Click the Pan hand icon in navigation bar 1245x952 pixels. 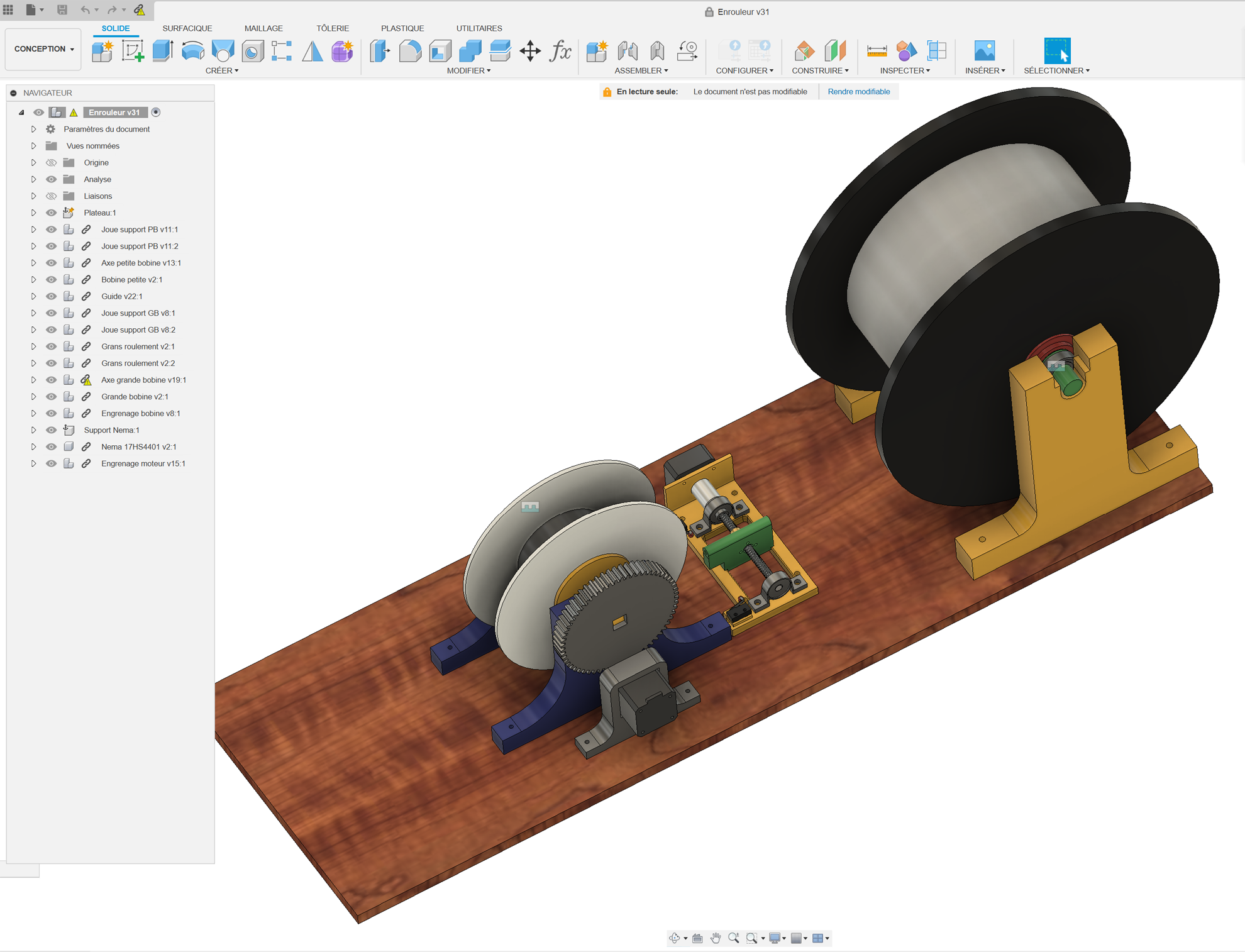716,938
